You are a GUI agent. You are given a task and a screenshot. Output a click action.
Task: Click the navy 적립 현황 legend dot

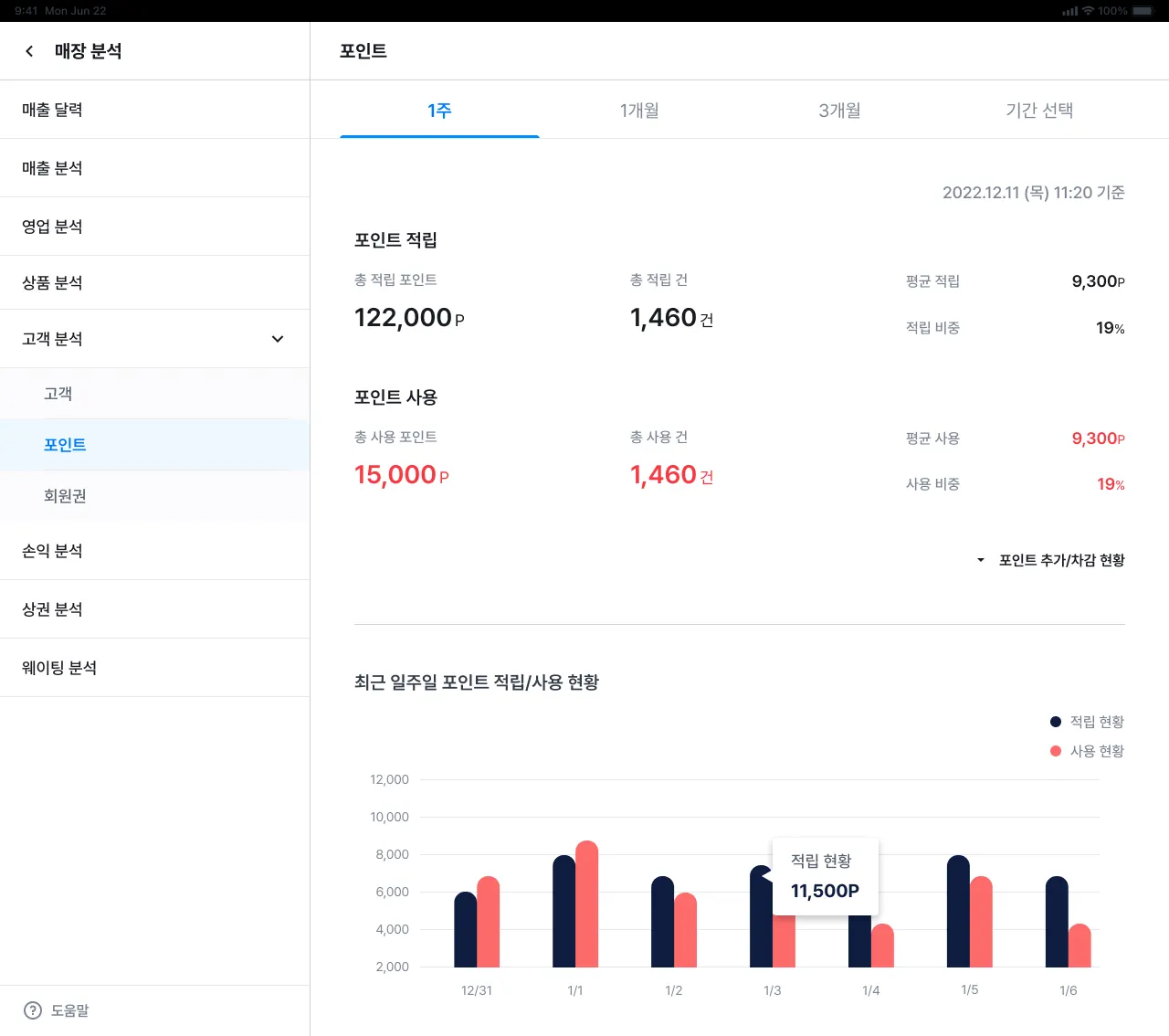pos(1056,722)
